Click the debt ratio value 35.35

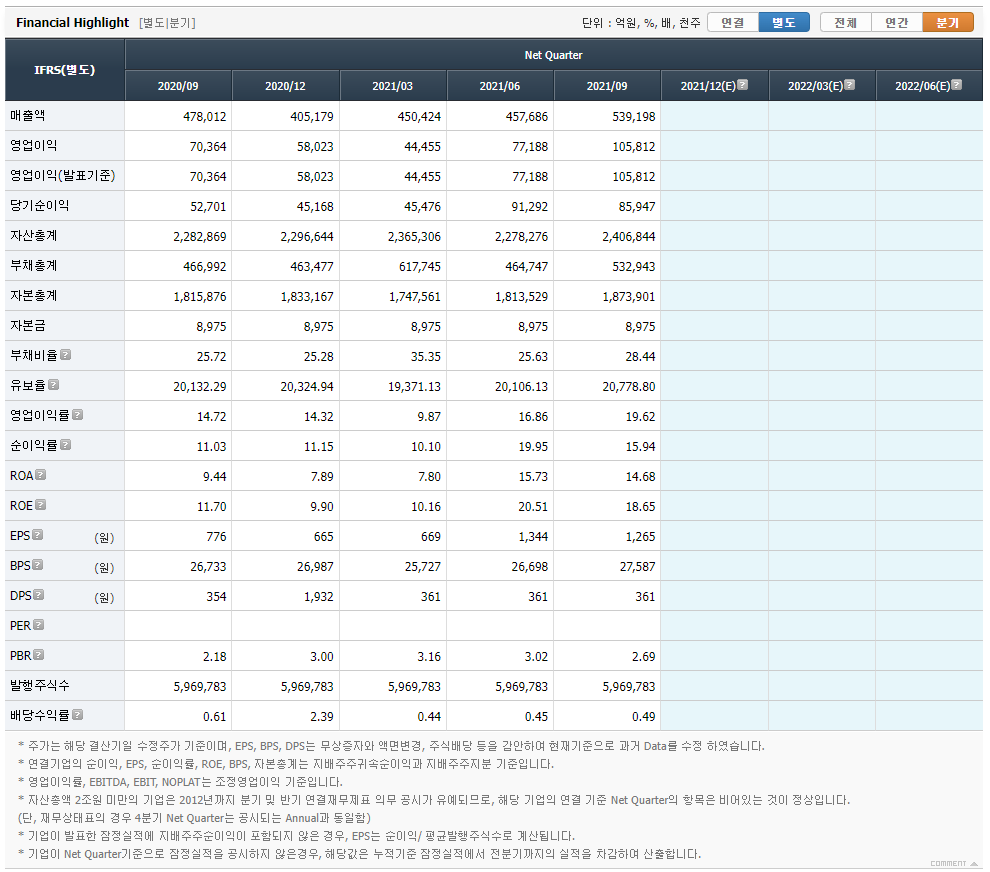click(426, 357)
